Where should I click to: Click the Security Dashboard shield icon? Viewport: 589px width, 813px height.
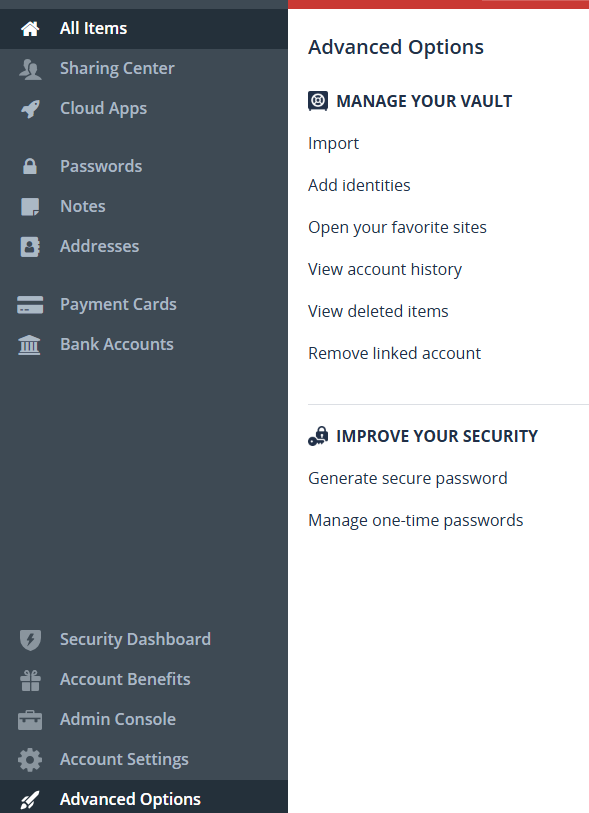(30, 640)
